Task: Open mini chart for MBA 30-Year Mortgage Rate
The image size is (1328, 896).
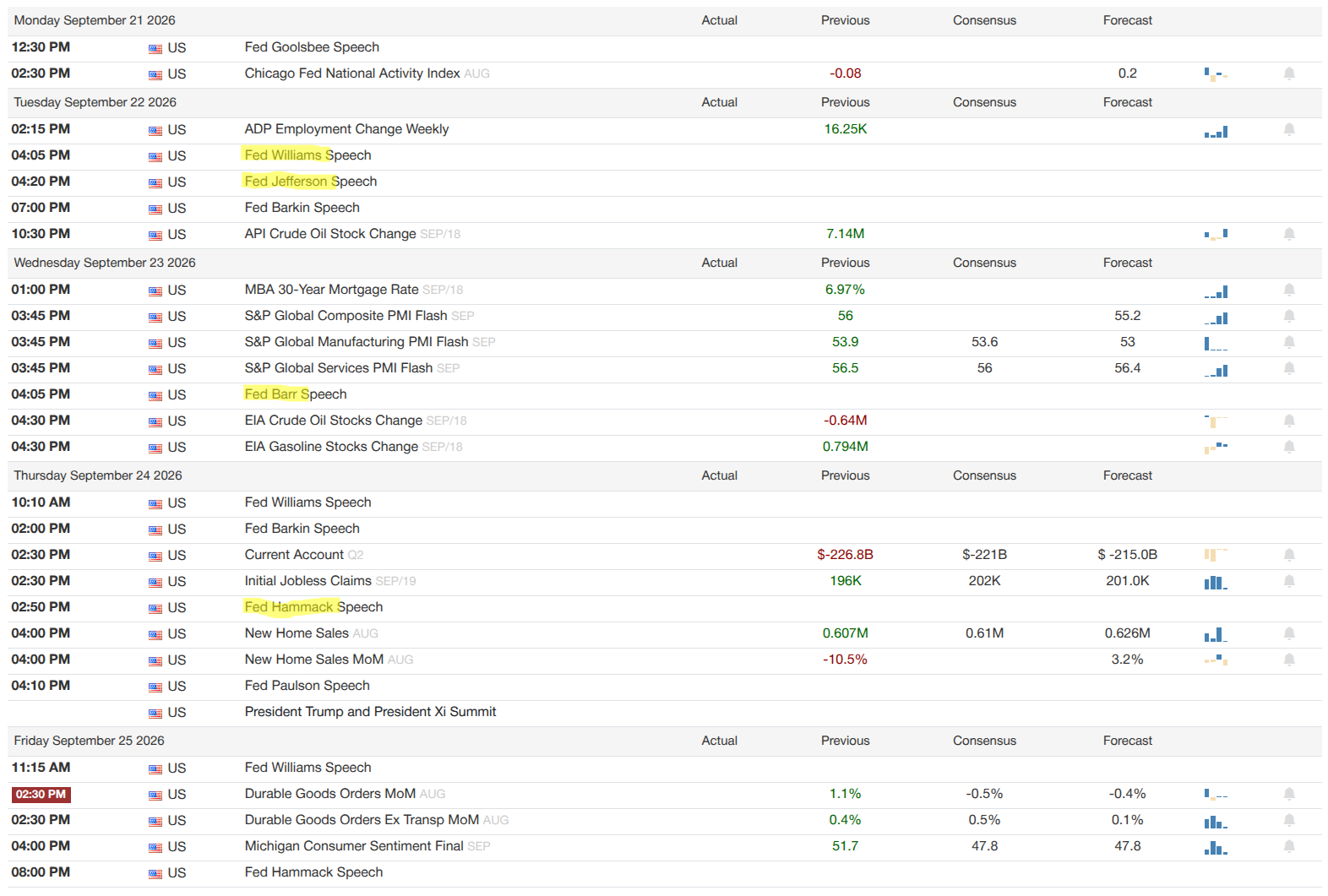Action: 1216,291
